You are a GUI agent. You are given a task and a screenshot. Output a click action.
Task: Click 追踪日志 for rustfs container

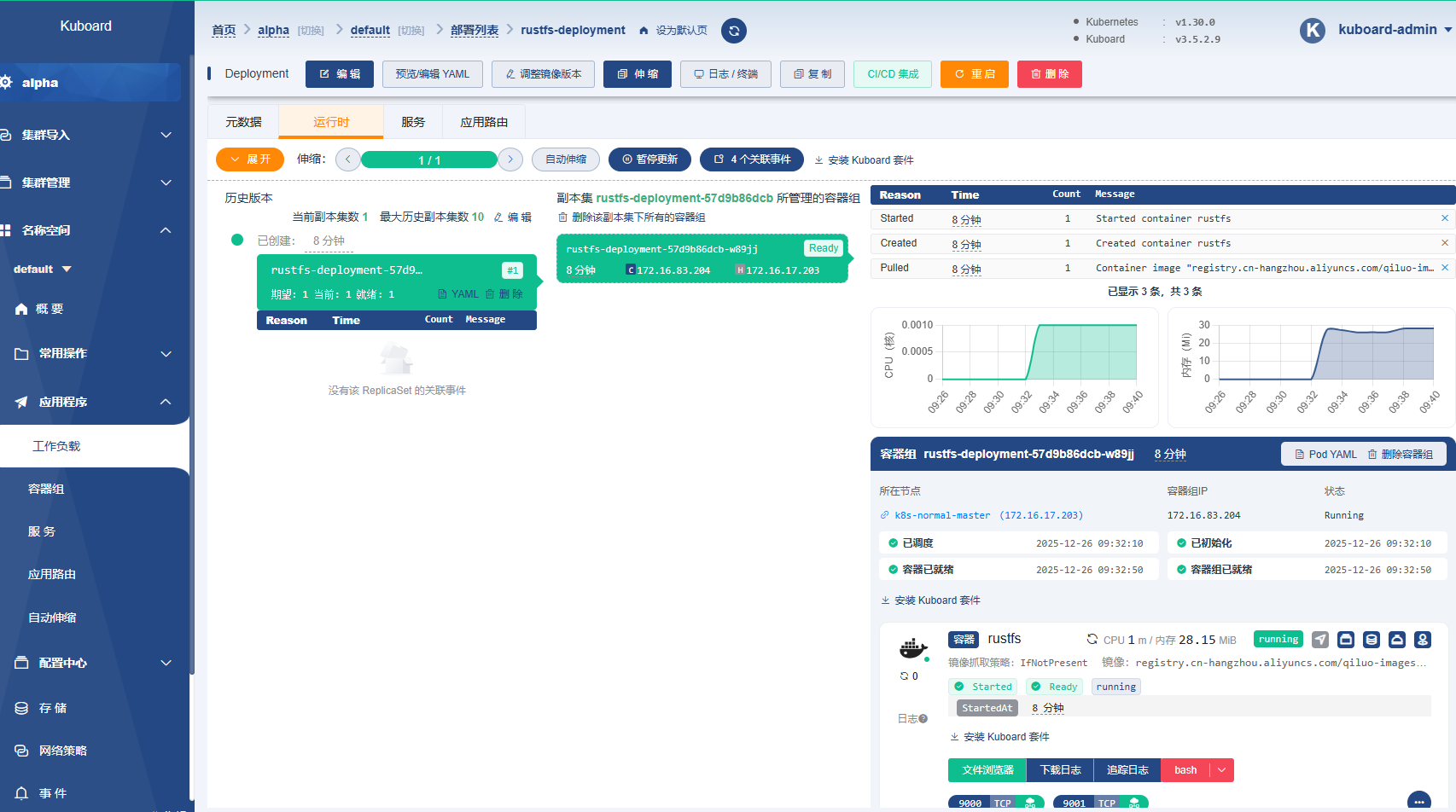[1127, 770]
